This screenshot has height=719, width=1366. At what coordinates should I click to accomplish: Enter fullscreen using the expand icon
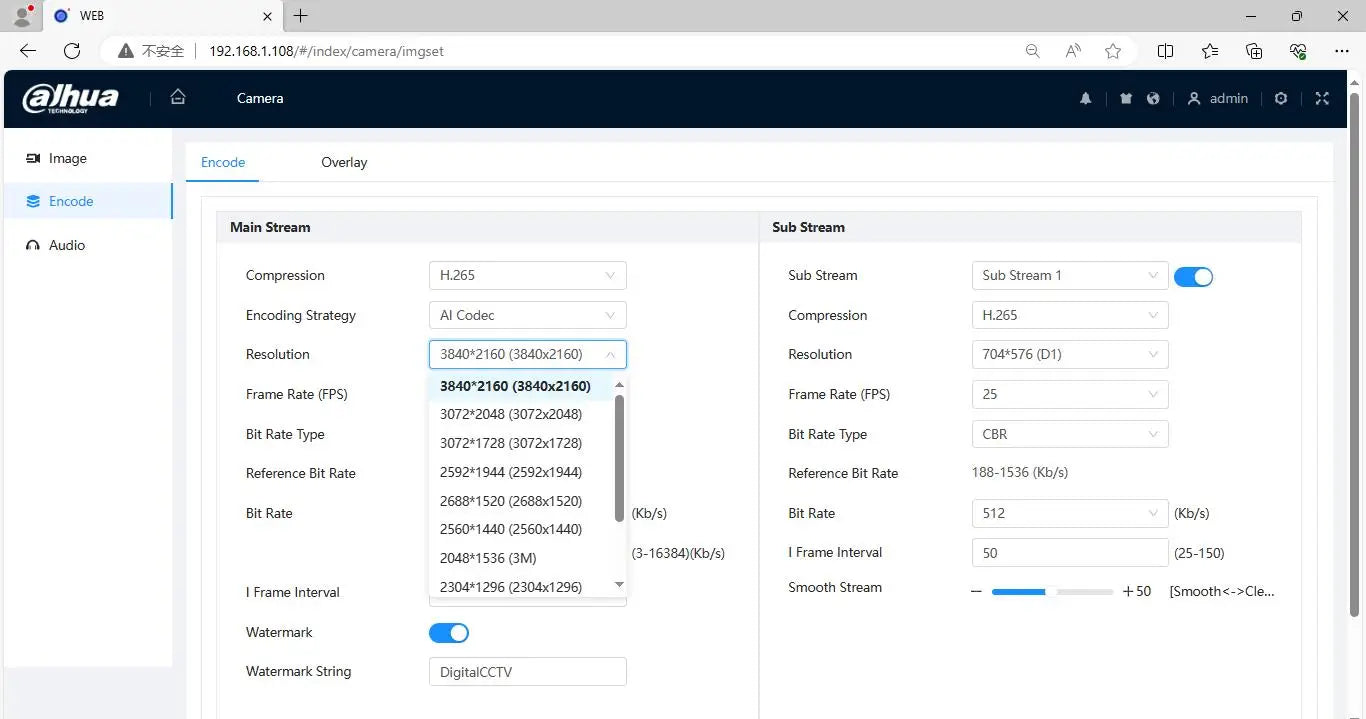click(1322, 98)
